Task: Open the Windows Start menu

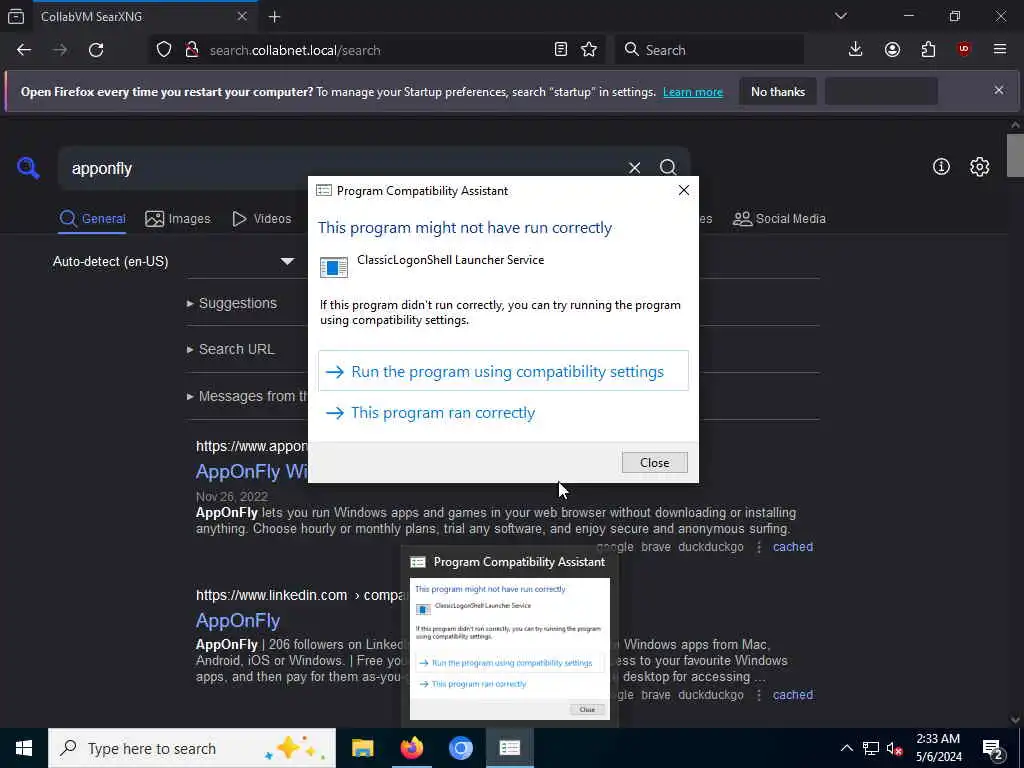Action: [x=24, y=748]
